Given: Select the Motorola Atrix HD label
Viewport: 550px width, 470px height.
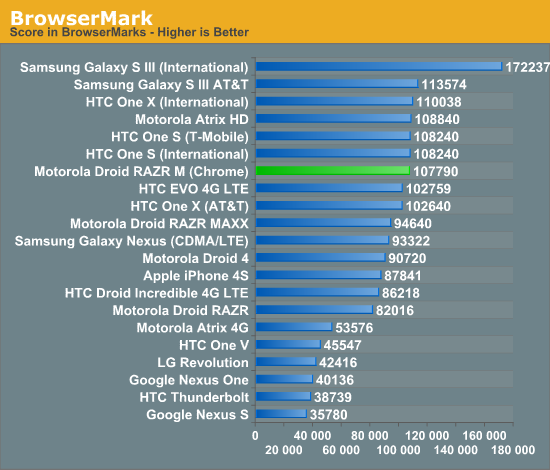Looking at the screenshot, I should coord(192,119).
